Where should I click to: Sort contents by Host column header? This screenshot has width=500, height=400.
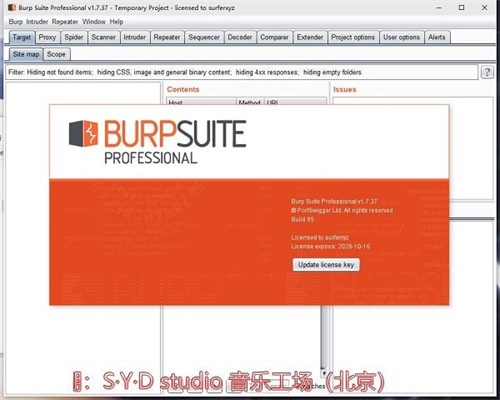pos(201,102)
